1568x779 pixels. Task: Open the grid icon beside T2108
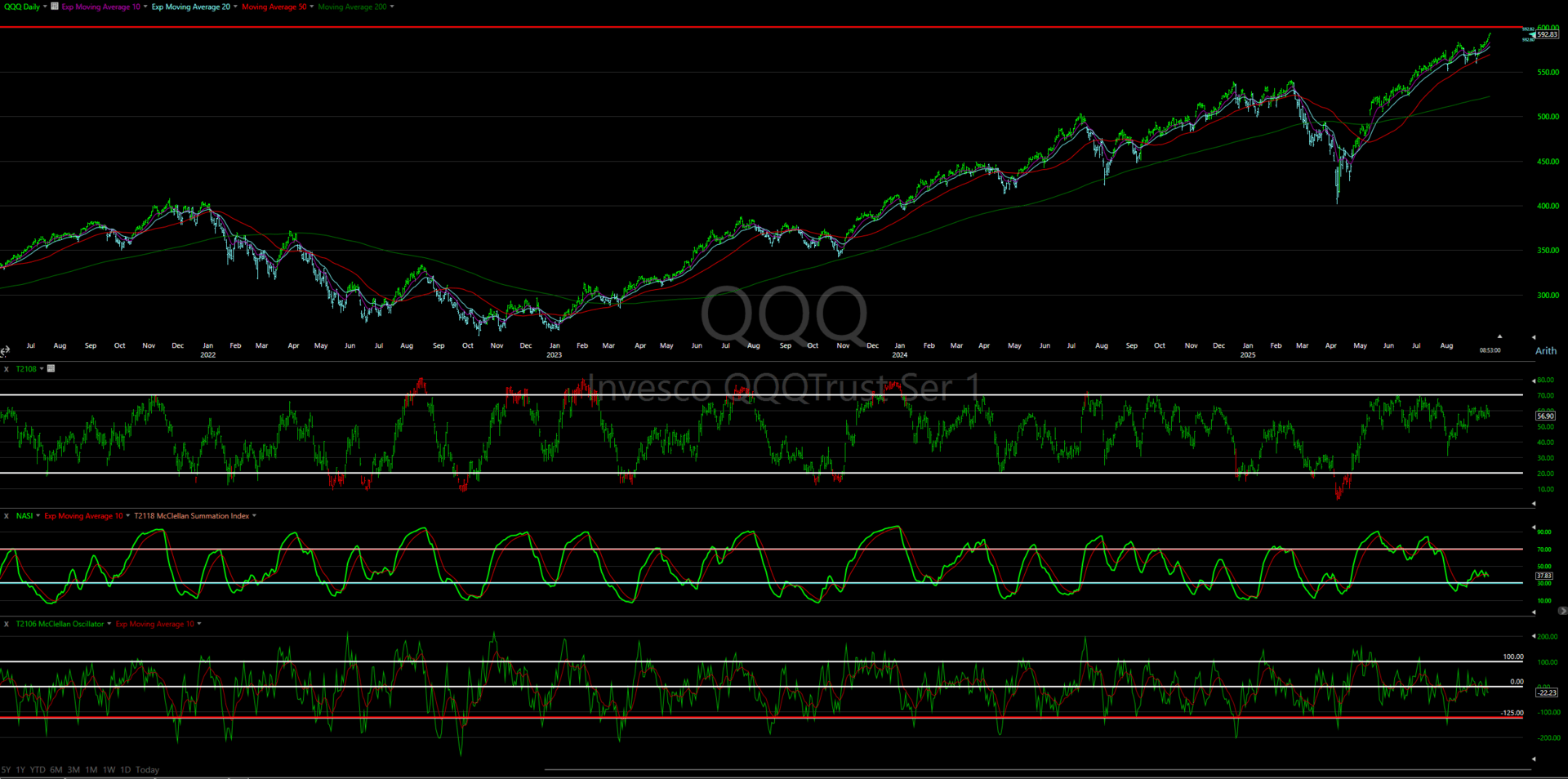pos(51,369)
